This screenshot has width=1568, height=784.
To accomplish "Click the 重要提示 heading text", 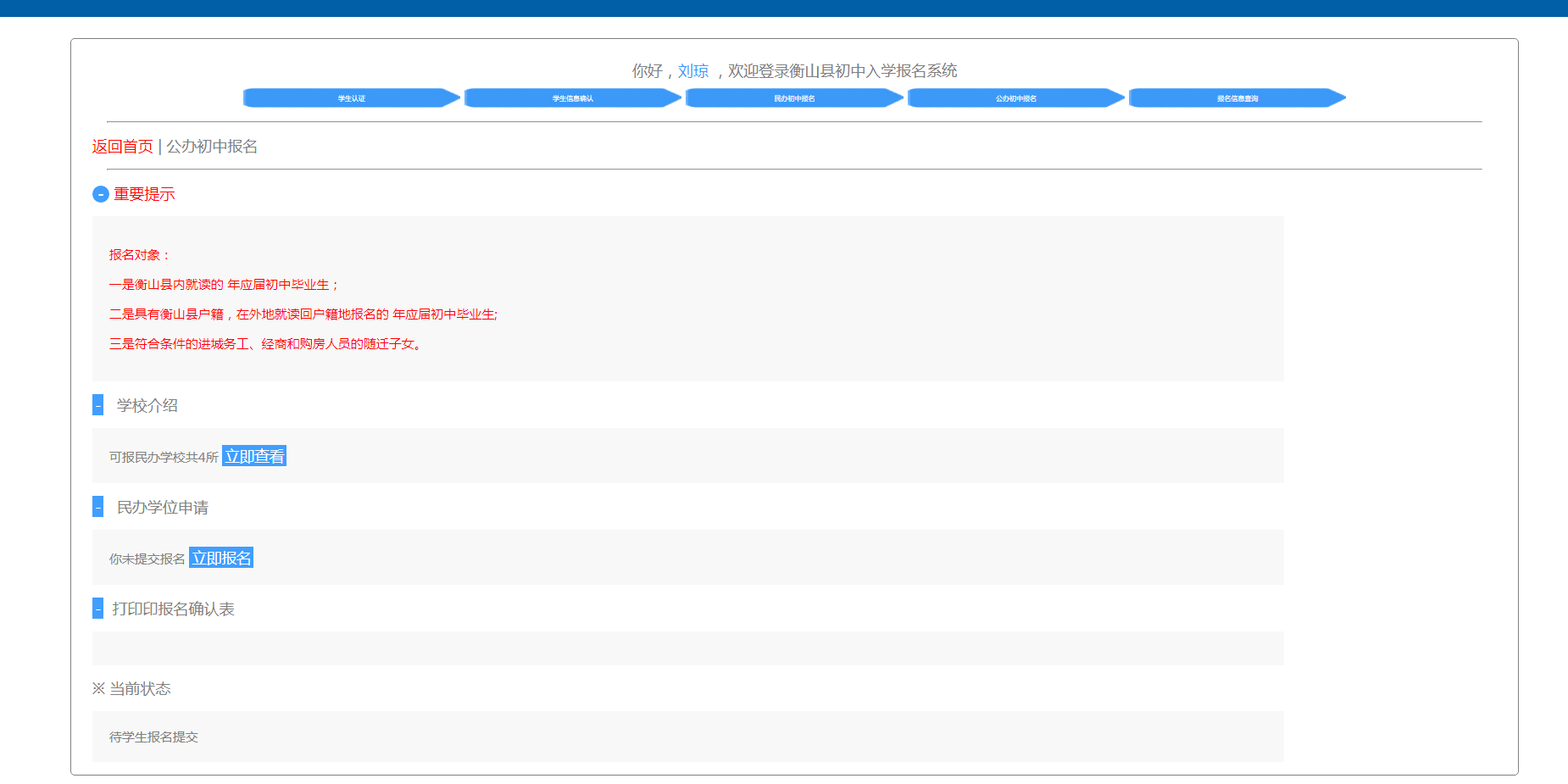I will coord(144,194).
